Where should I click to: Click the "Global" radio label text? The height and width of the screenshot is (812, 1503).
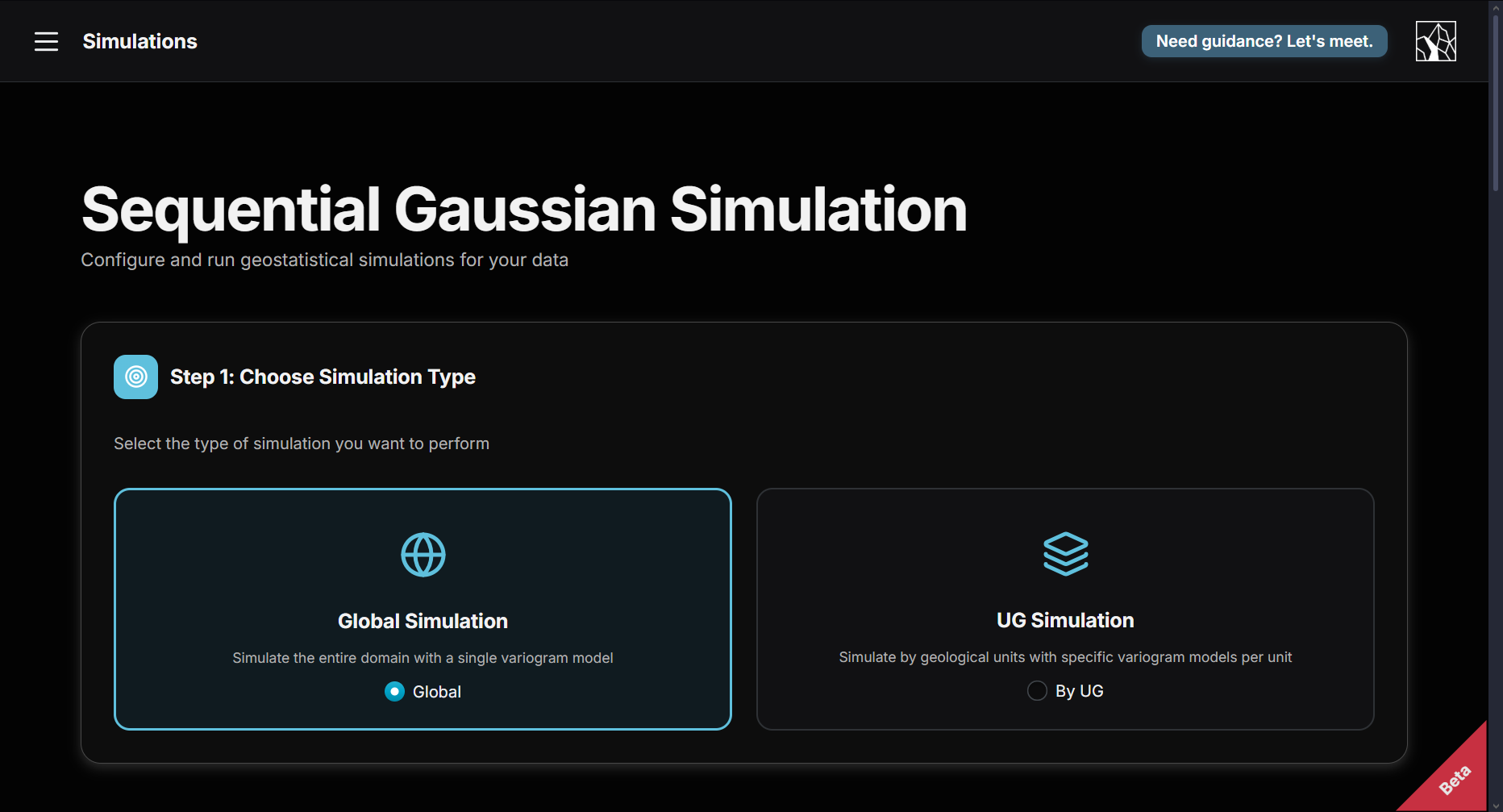pos(436,692)
